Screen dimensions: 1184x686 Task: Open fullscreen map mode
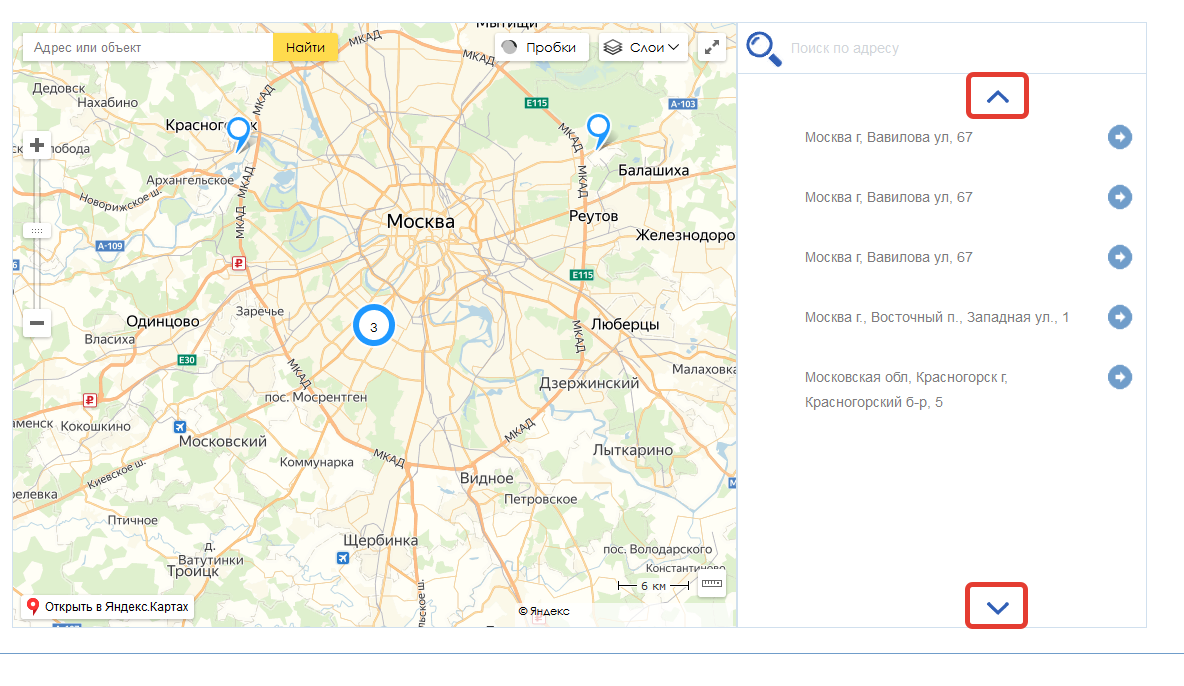(711, 48)
